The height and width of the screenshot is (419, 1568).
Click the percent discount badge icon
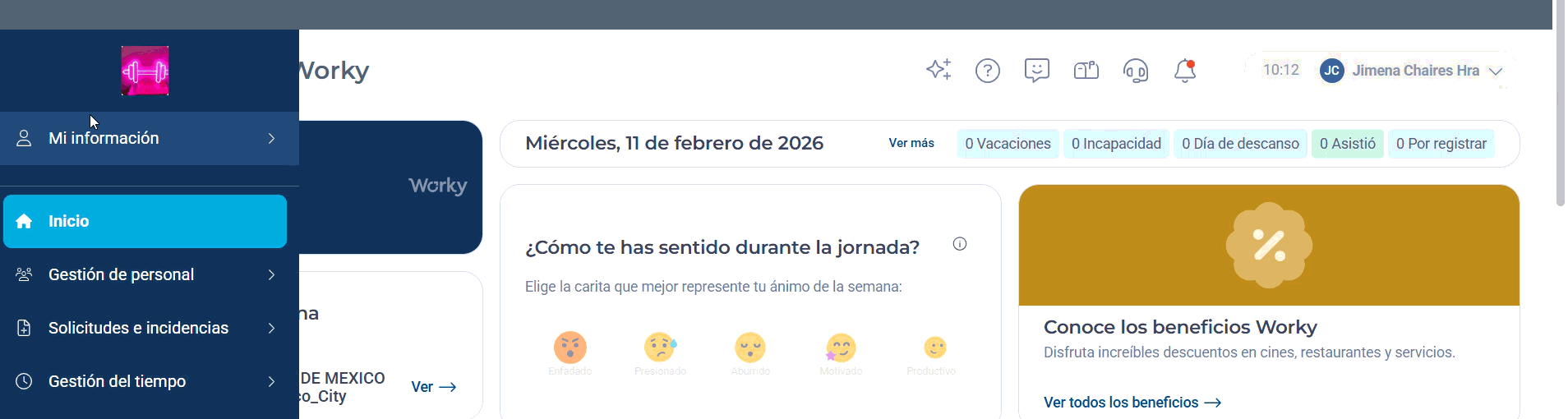pos(1269,245)
